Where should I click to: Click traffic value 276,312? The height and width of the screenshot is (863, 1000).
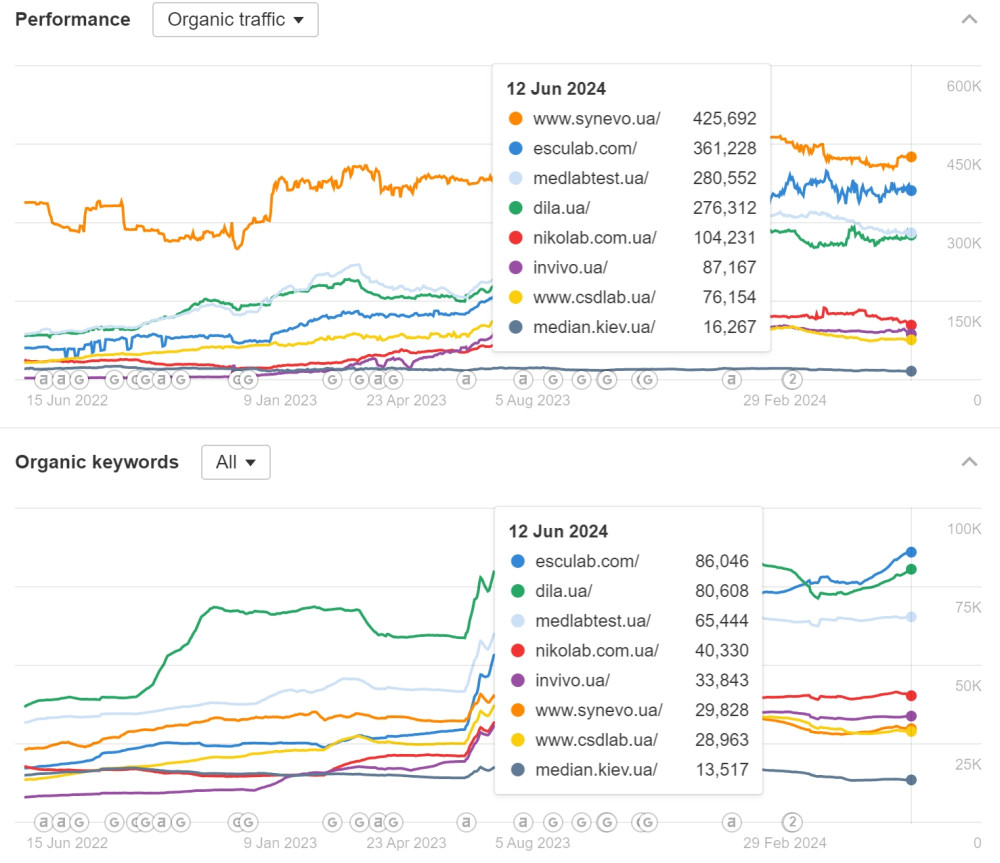tap(724, 207)
